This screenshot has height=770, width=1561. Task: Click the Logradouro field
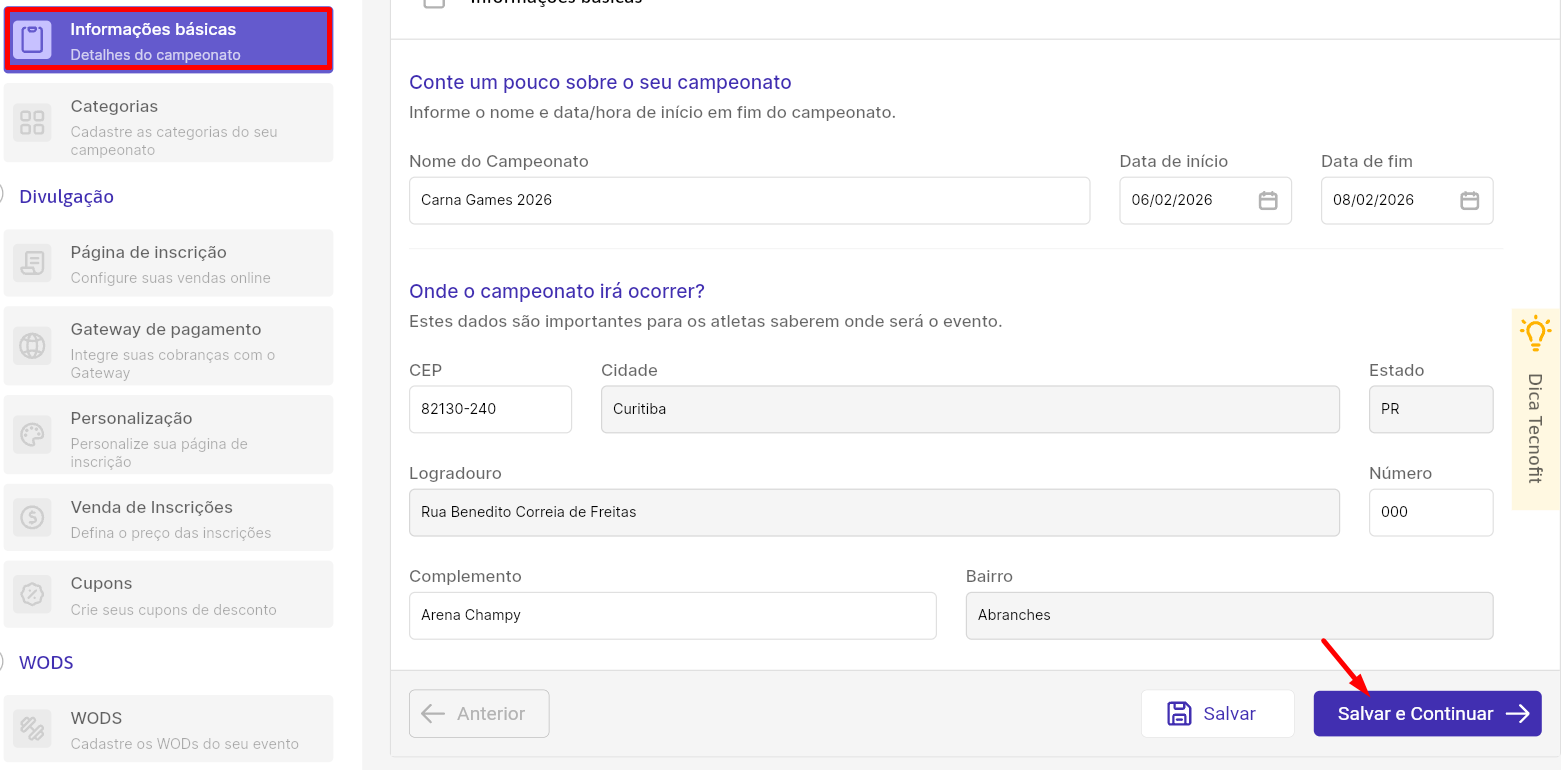pyautogui.click(x=874, y=512)
